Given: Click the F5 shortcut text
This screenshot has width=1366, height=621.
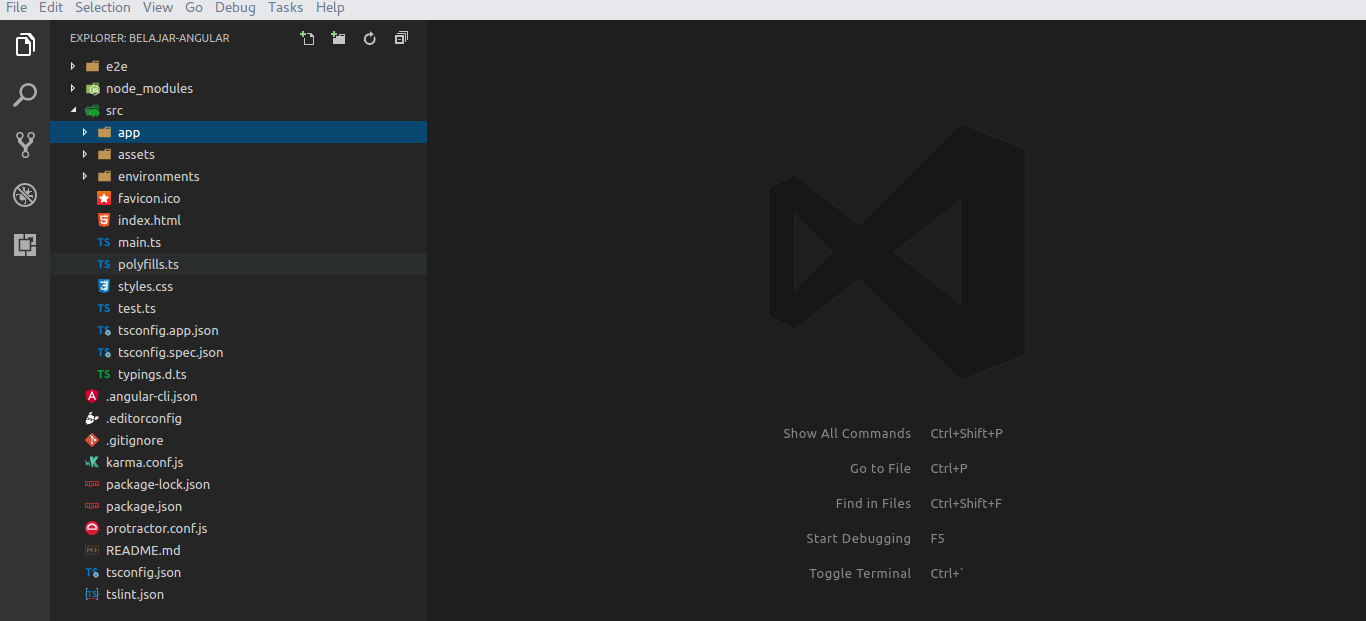Looking at the screenshot, I should (x=937, y=538).
